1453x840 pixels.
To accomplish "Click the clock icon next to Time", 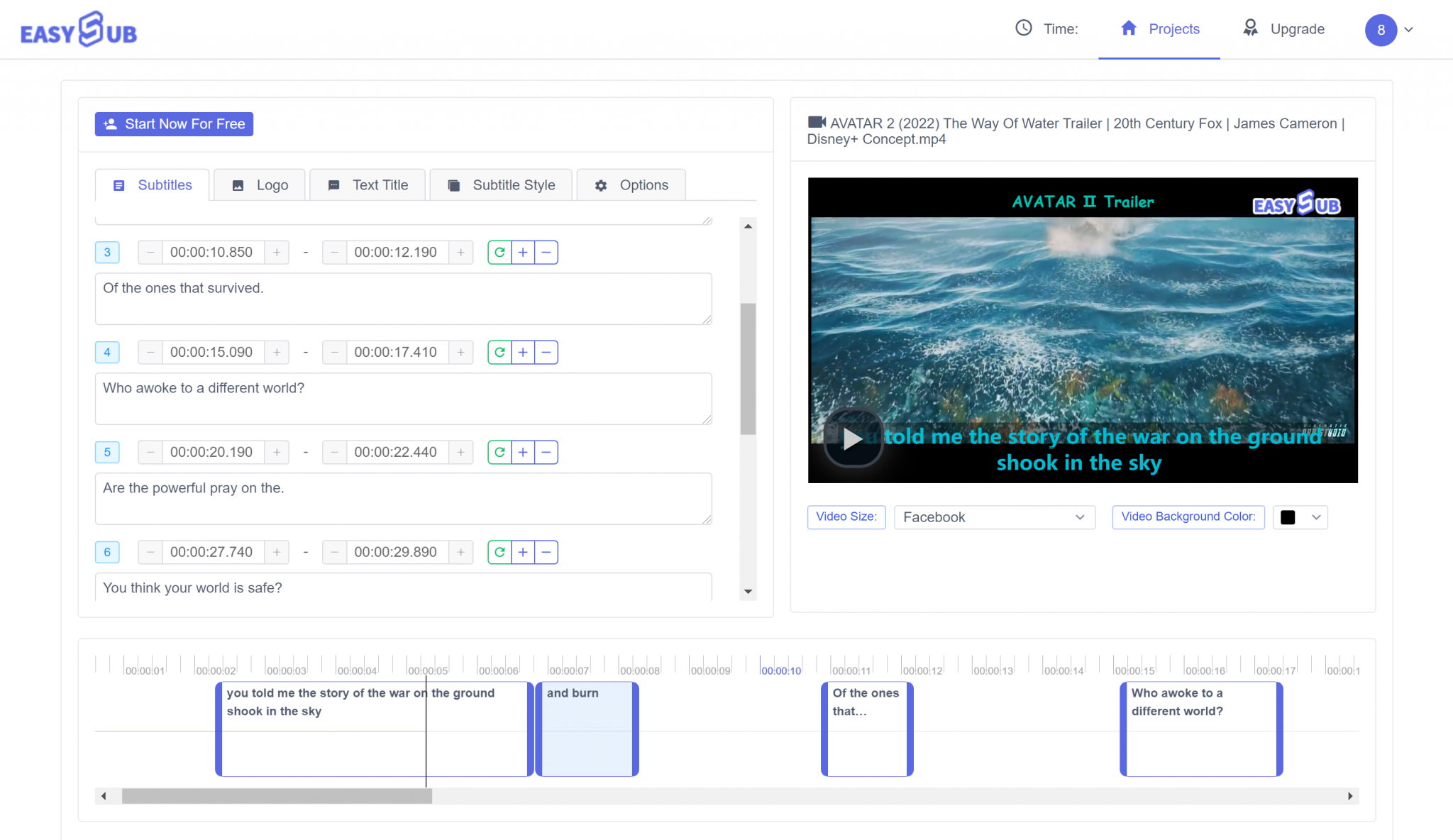I will 1024,28.
